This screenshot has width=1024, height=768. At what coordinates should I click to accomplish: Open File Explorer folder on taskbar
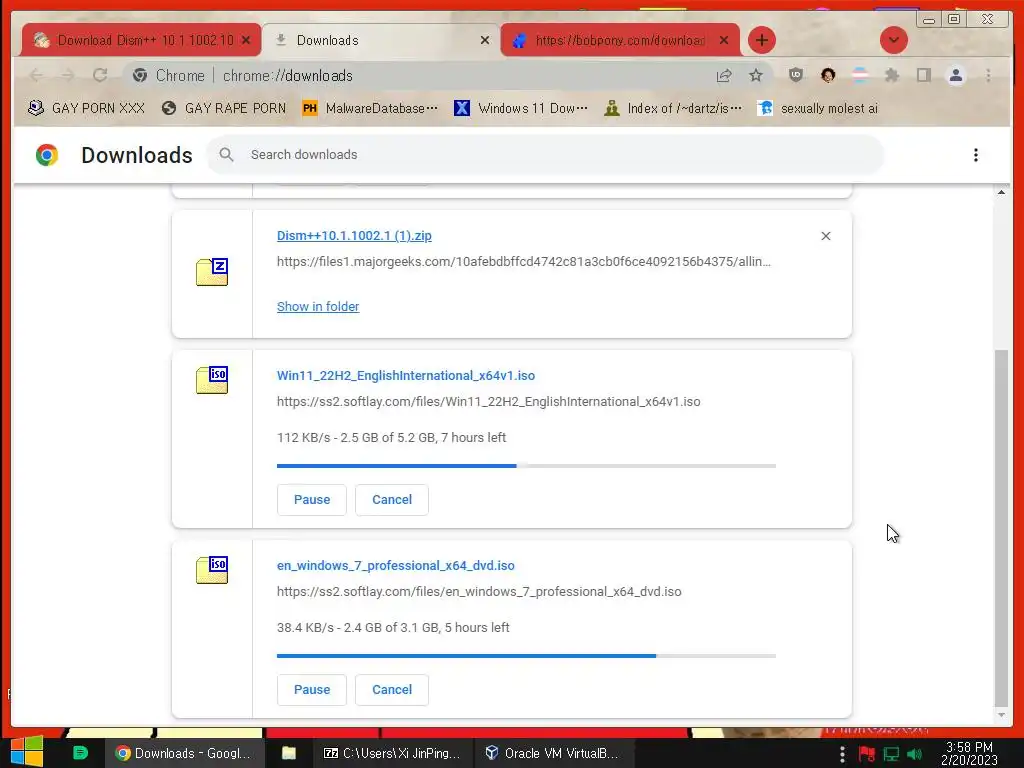pos(289,753)
